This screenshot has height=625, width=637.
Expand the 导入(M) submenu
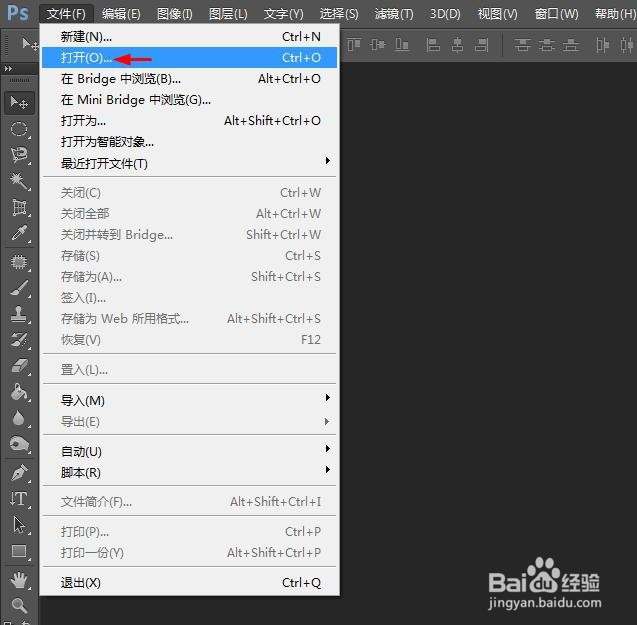click(189, 400)
